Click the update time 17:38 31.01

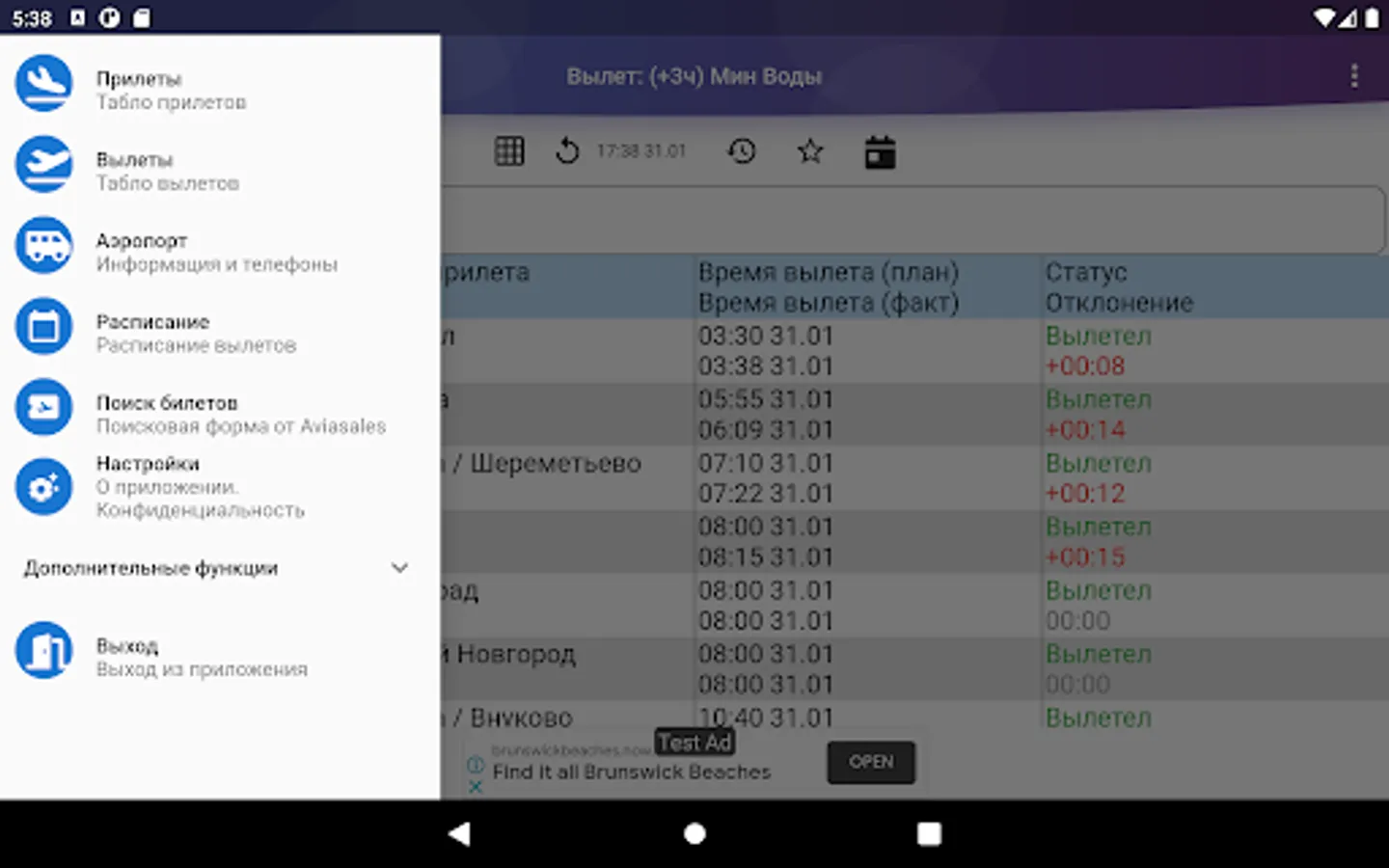[x=640, y=151]
